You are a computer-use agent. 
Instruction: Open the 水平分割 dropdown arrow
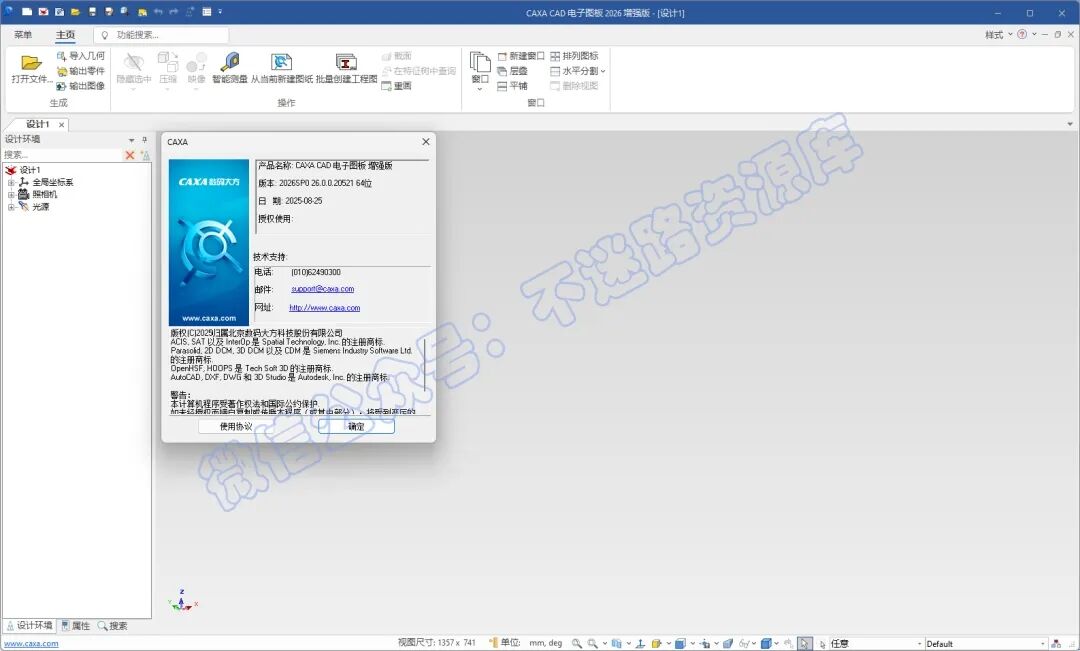tap(603, 71)
